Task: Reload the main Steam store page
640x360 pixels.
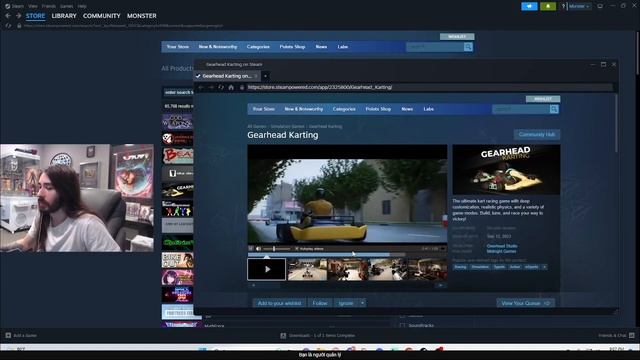Action: coord(9,26)
